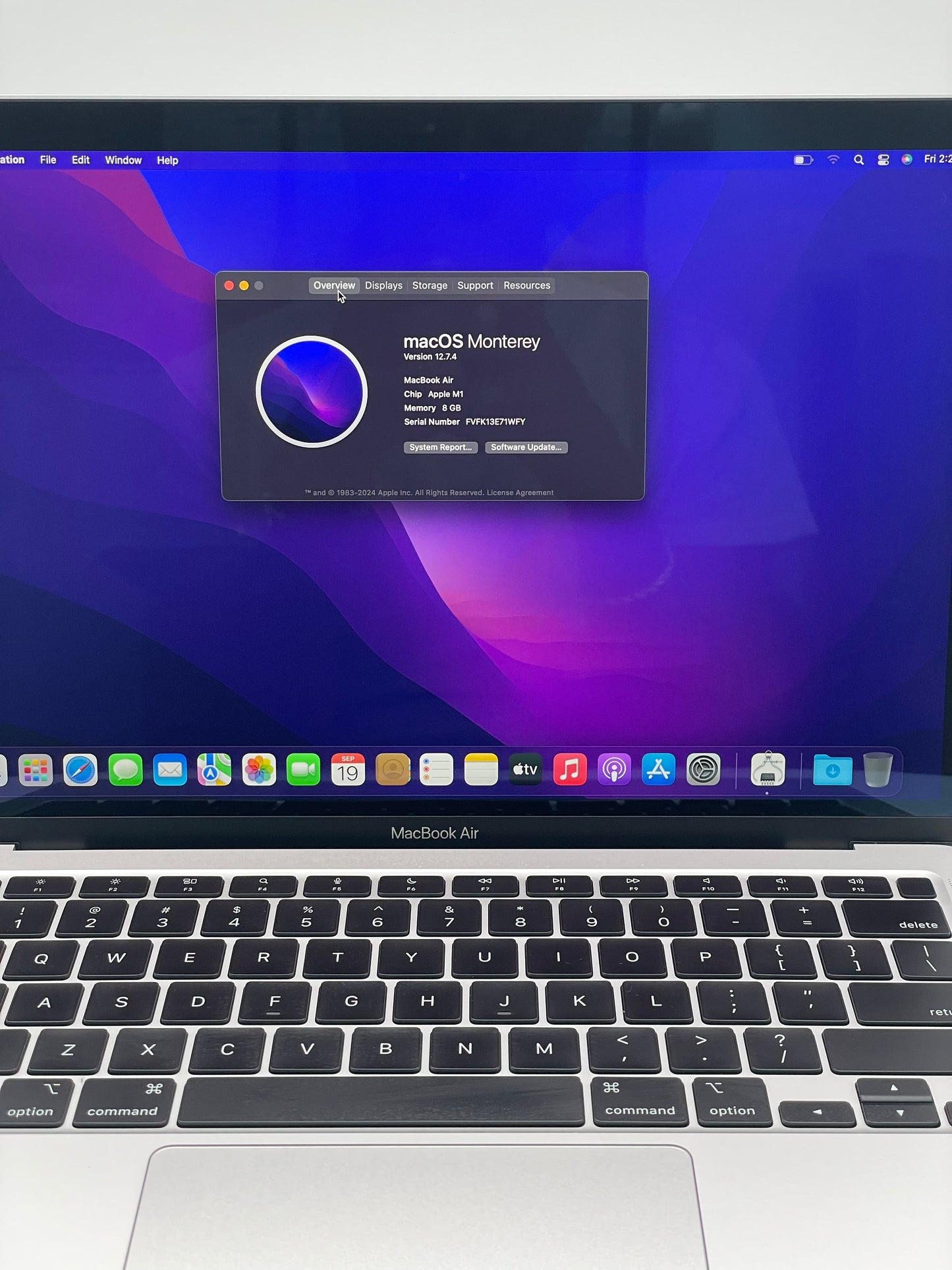Viewport: 952px width, 1270px height.
Task: Open the Edit menu
Action: coord(81,160)
